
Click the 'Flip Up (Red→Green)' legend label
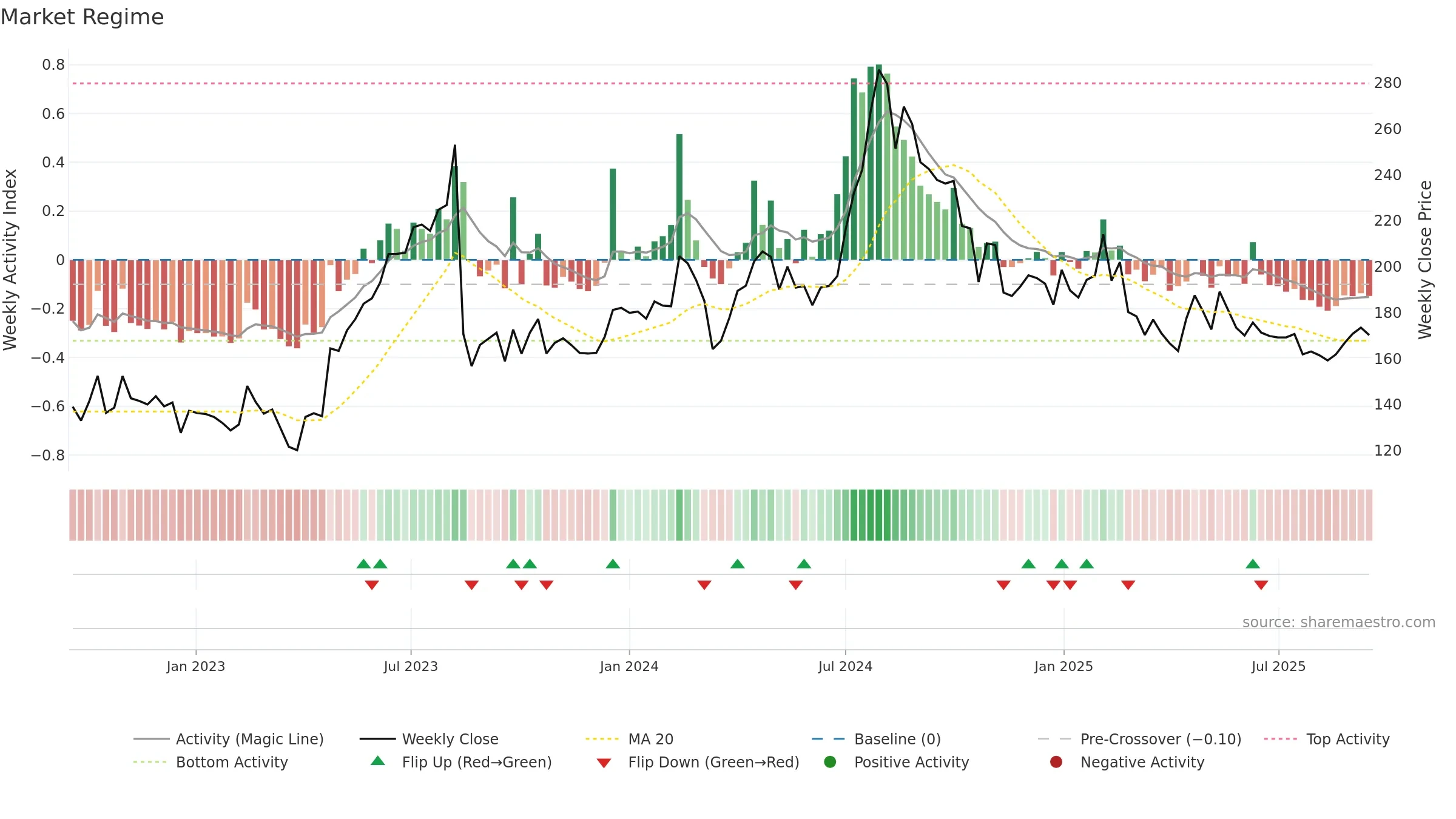click(x=477, y=762)
